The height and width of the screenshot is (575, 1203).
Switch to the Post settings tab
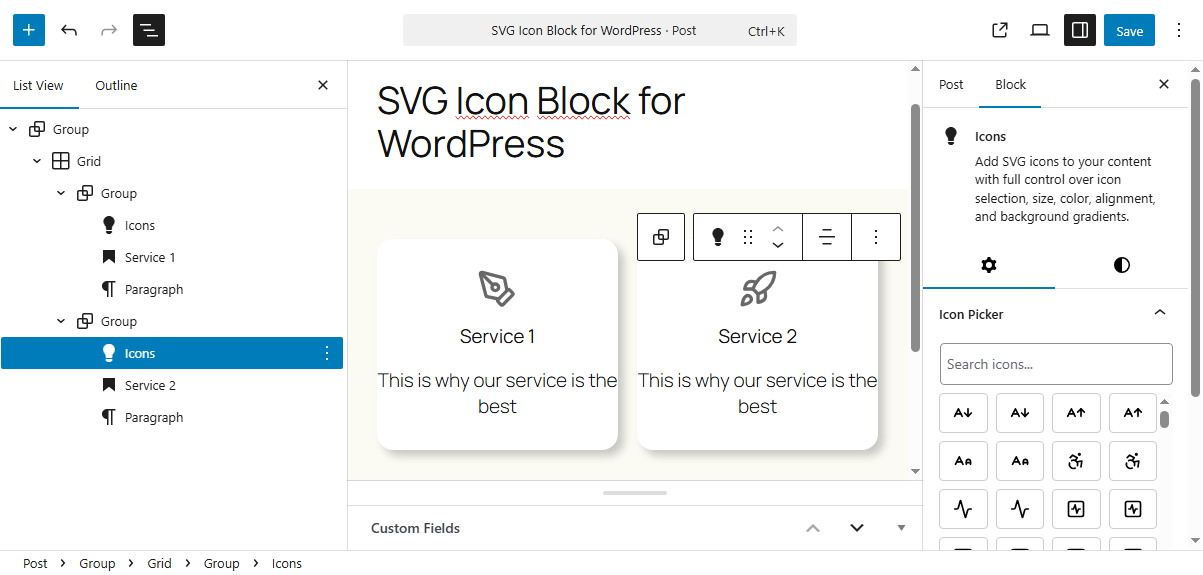tap(951, 84)
